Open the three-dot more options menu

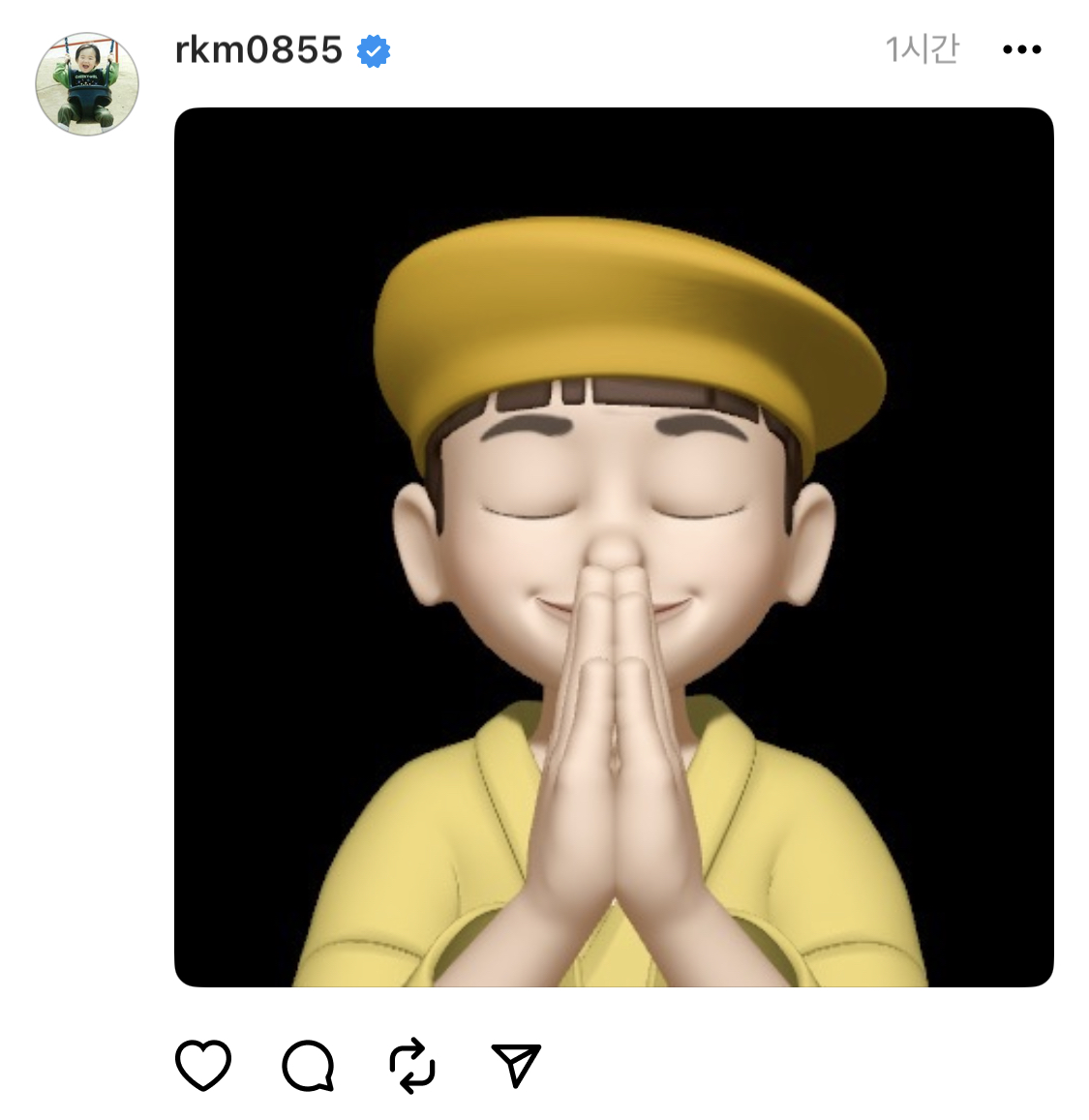1021,49
